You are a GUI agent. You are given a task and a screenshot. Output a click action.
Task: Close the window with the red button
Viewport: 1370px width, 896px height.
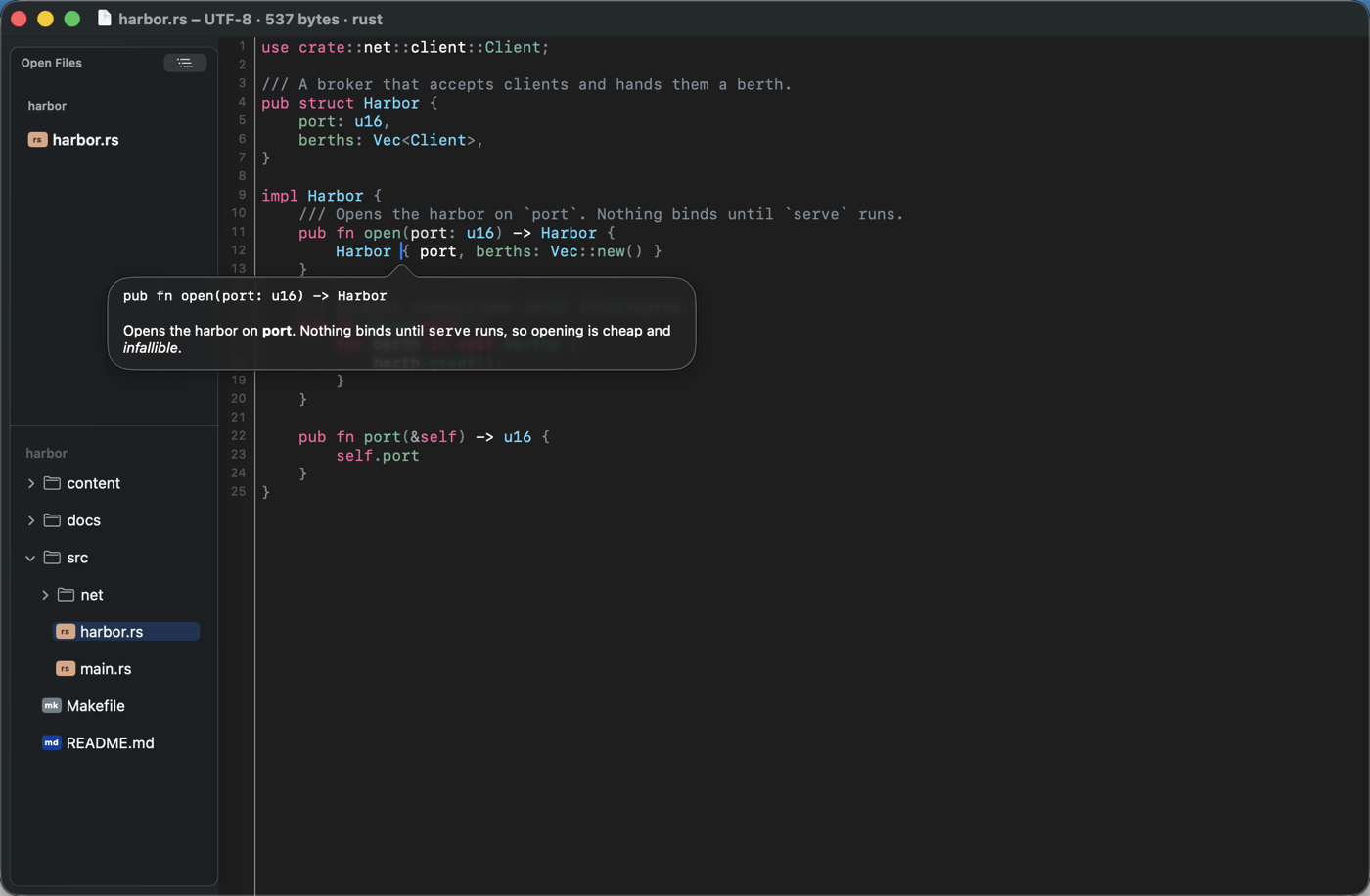tap(19, 19)
